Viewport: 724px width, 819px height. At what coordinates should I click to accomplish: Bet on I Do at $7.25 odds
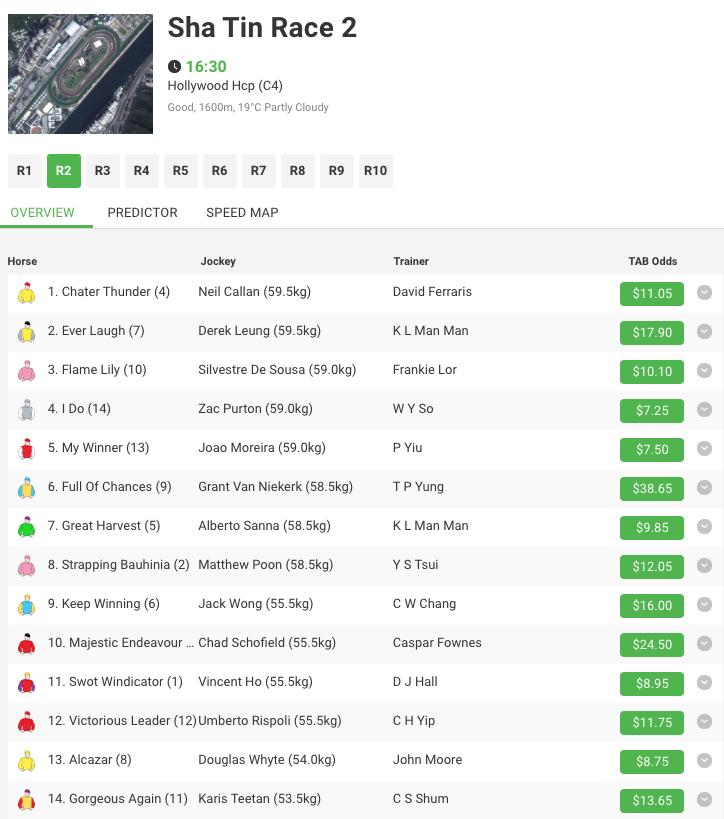pyautogui.click(x=652, y=411)
